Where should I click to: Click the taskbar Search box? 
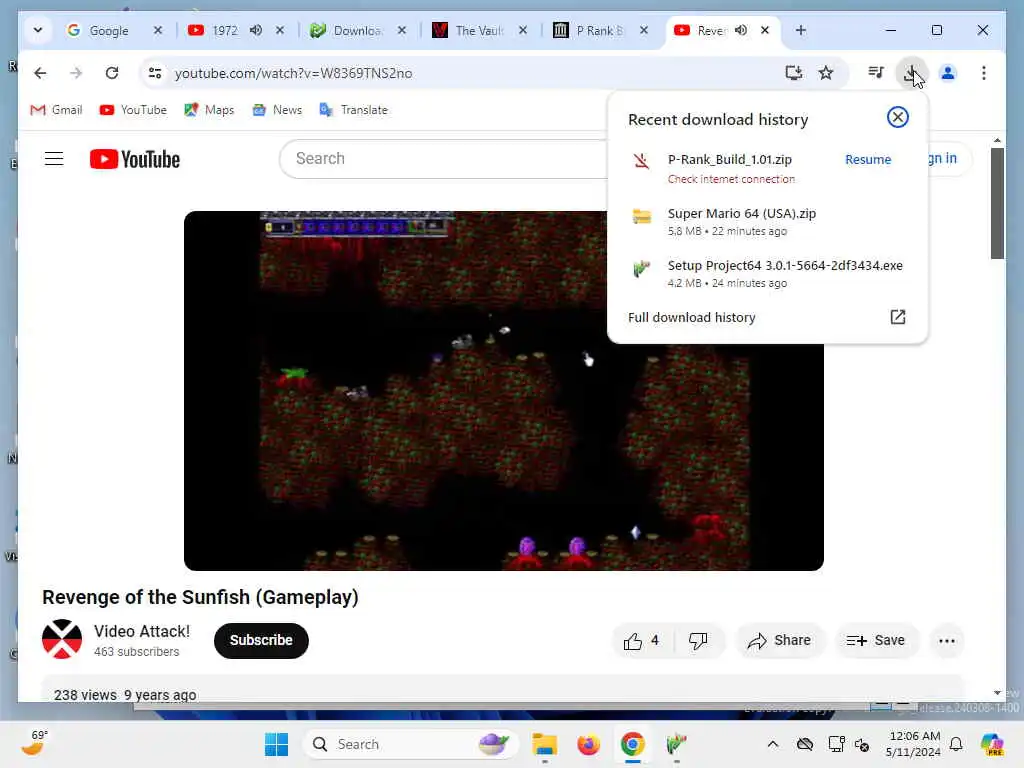[x=411, y=744]
